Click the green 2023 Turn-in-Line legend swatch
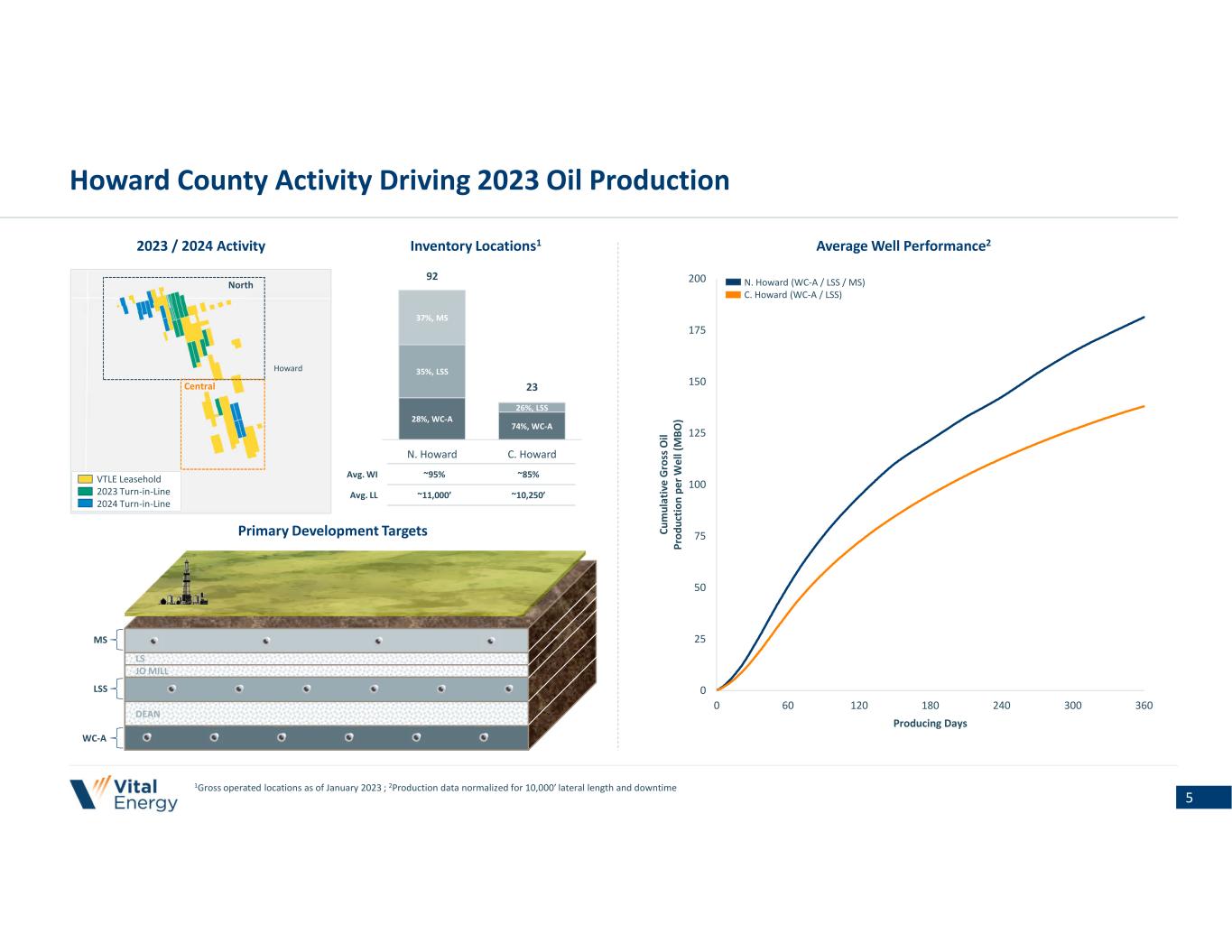1232x952 pixels. [85, 492]
